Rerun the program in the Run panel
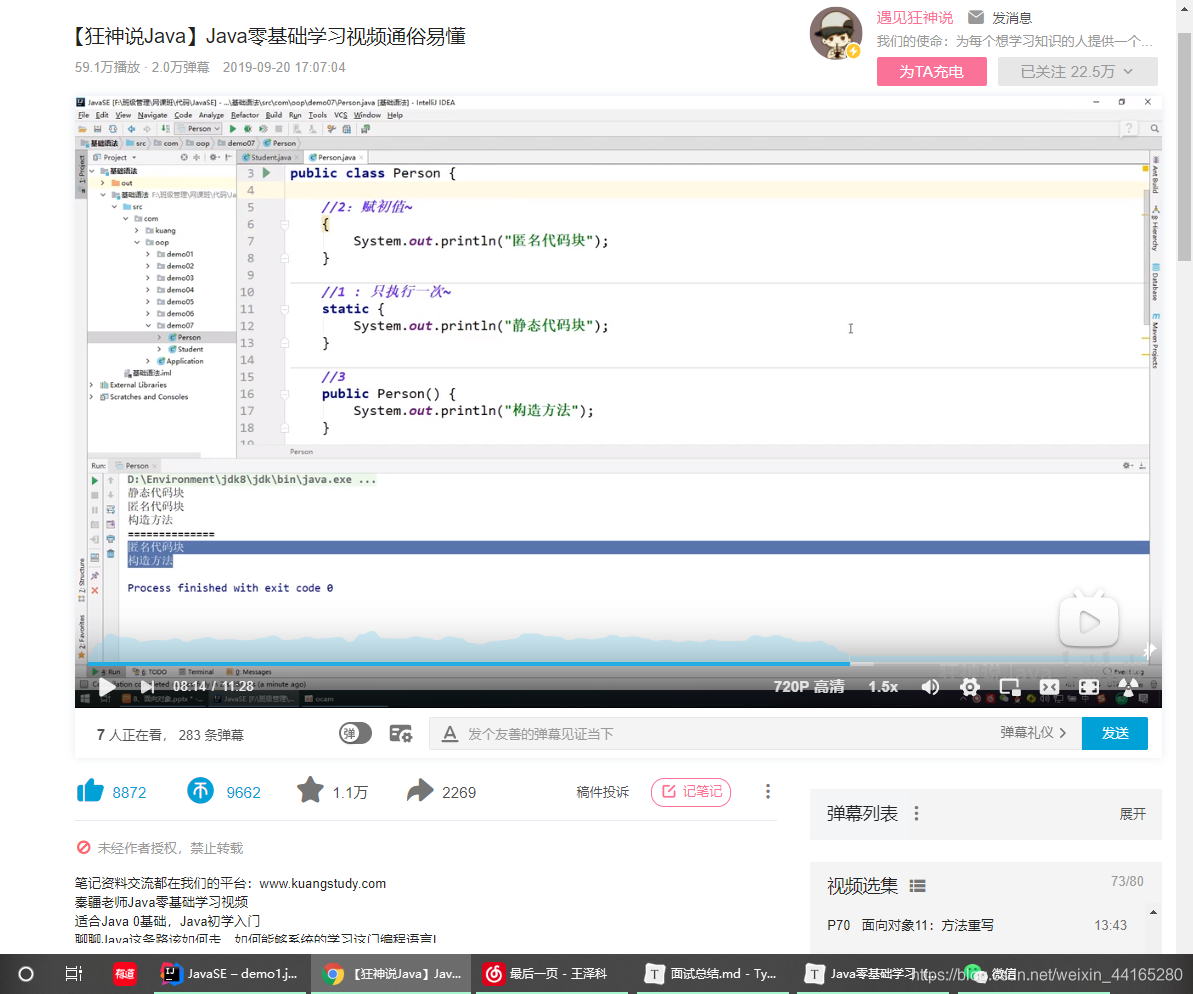Image resolution: width=1193 pixels, height=994 pixels. tap(95, 481)
